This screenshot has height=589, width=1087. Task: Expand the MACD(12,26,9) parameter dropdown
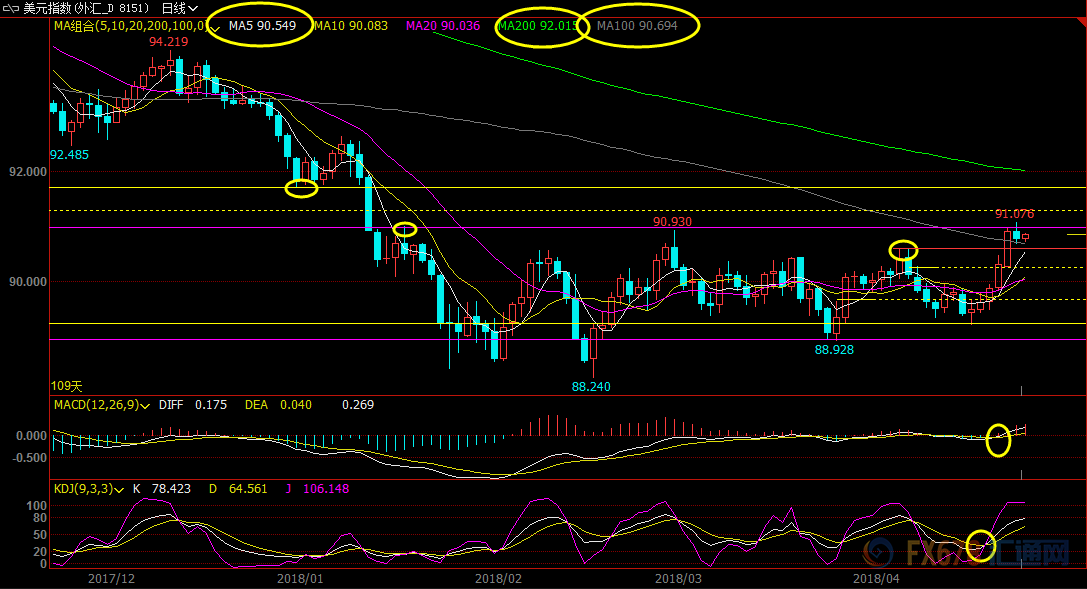tap(146, 405)
